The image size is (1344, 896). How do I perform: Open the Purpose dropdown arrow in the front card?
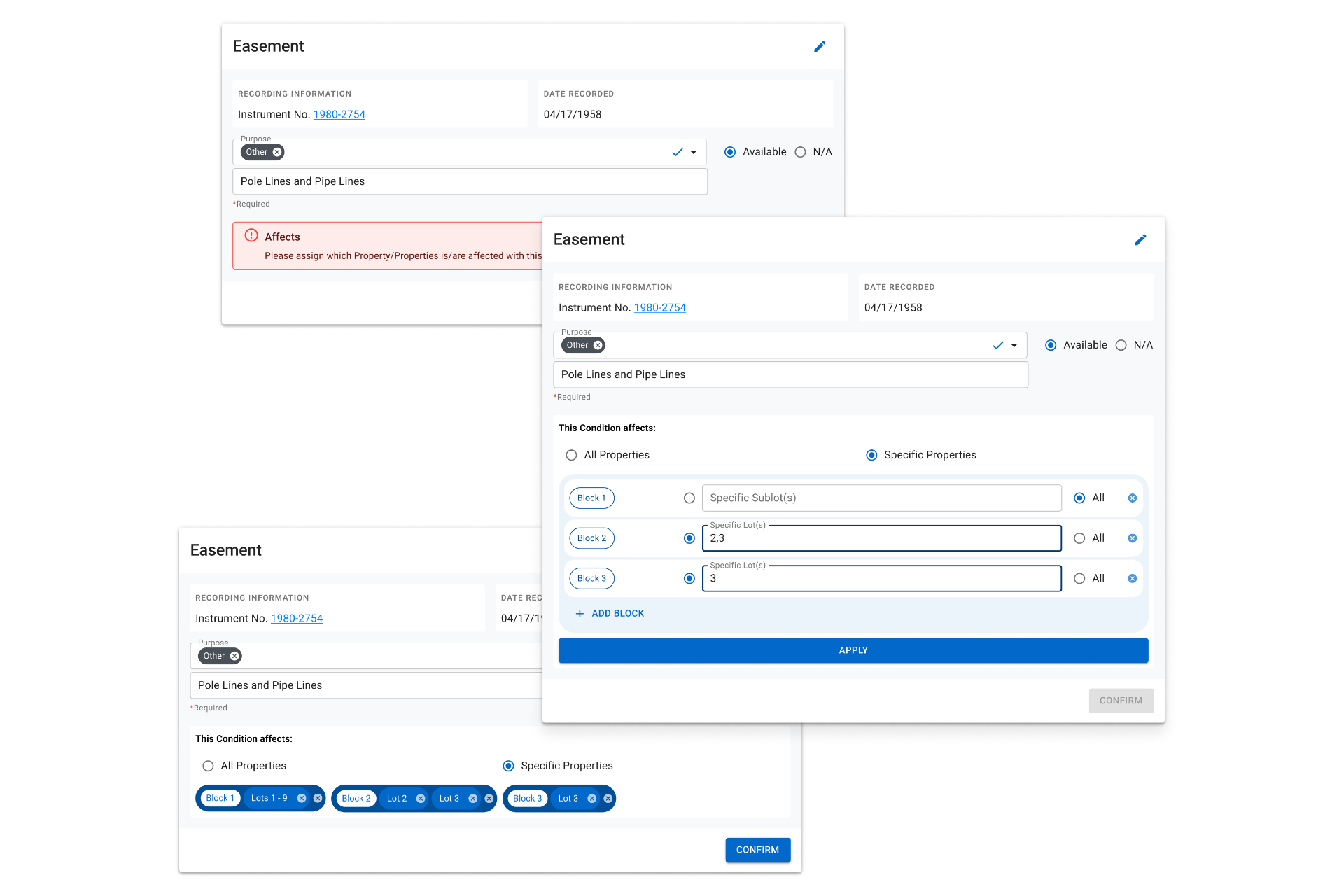[x=1014, y=345]
